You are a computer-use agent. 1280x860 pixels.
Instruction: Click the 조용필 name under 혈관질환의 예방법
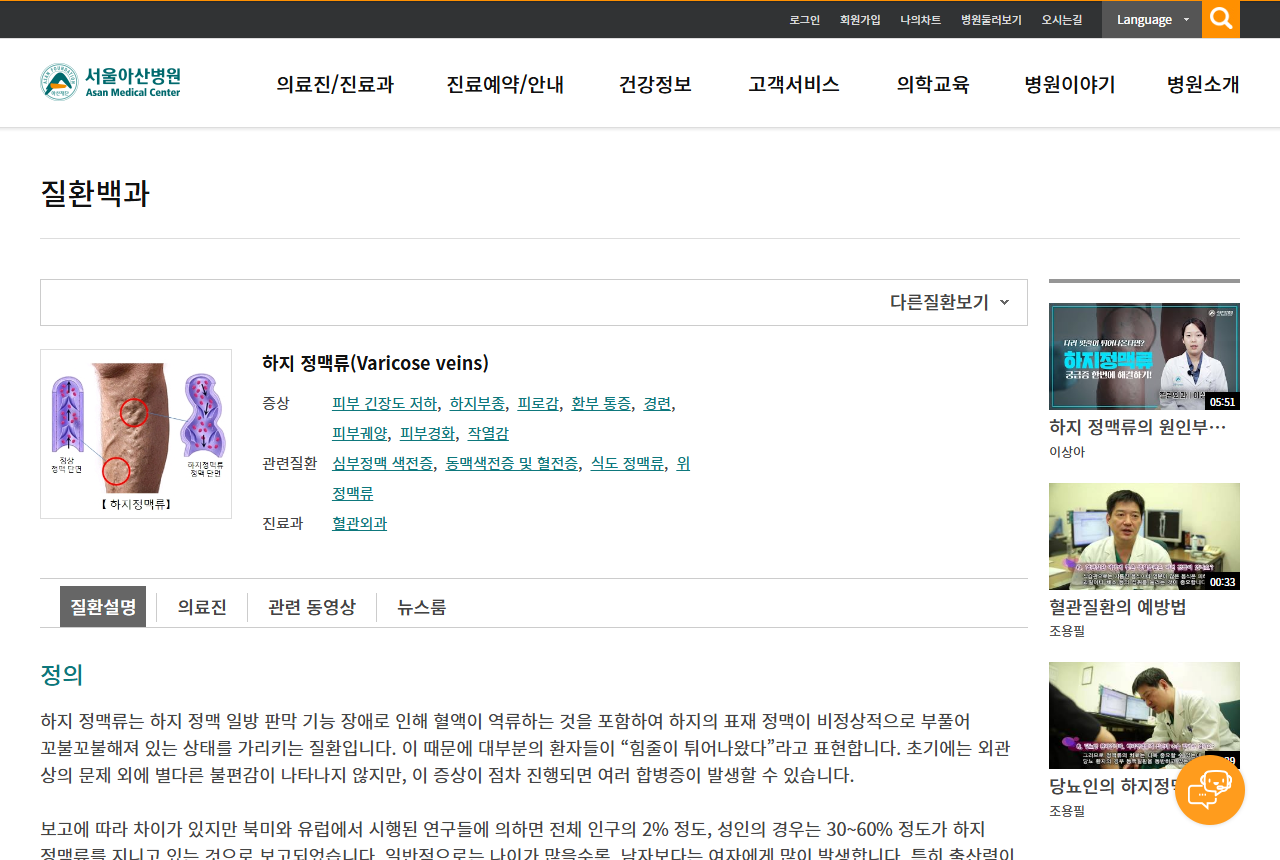click(1067, 631)
